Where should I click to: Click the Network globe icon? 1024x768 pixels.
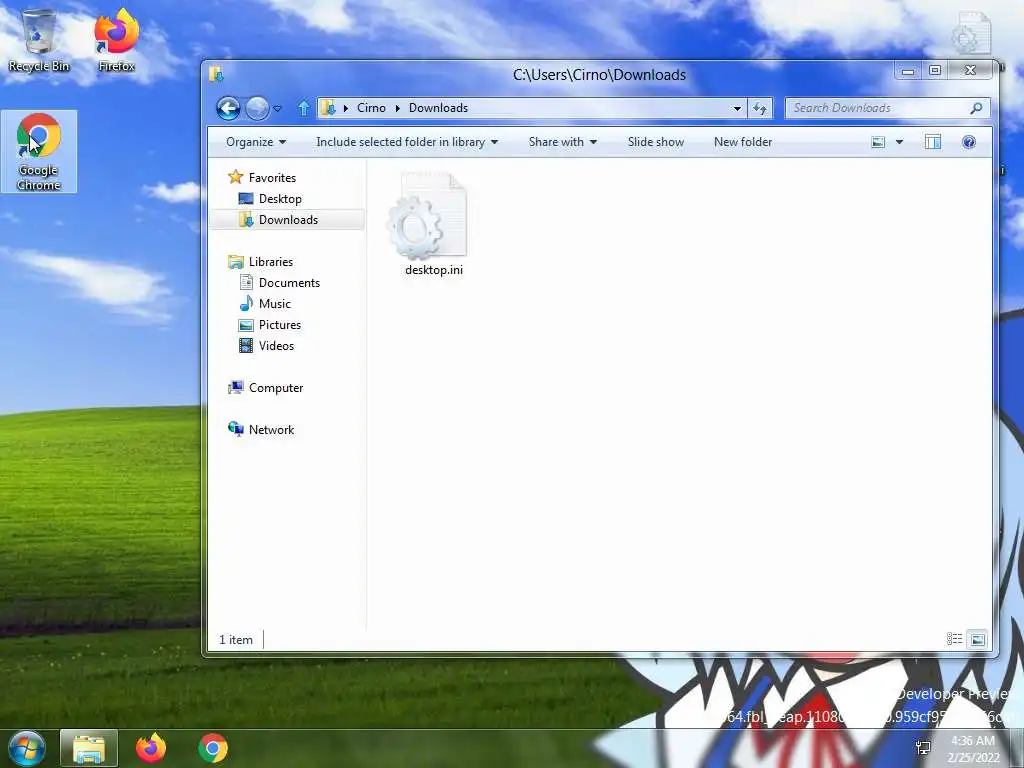pyautogui.click(x=236, y=429)
